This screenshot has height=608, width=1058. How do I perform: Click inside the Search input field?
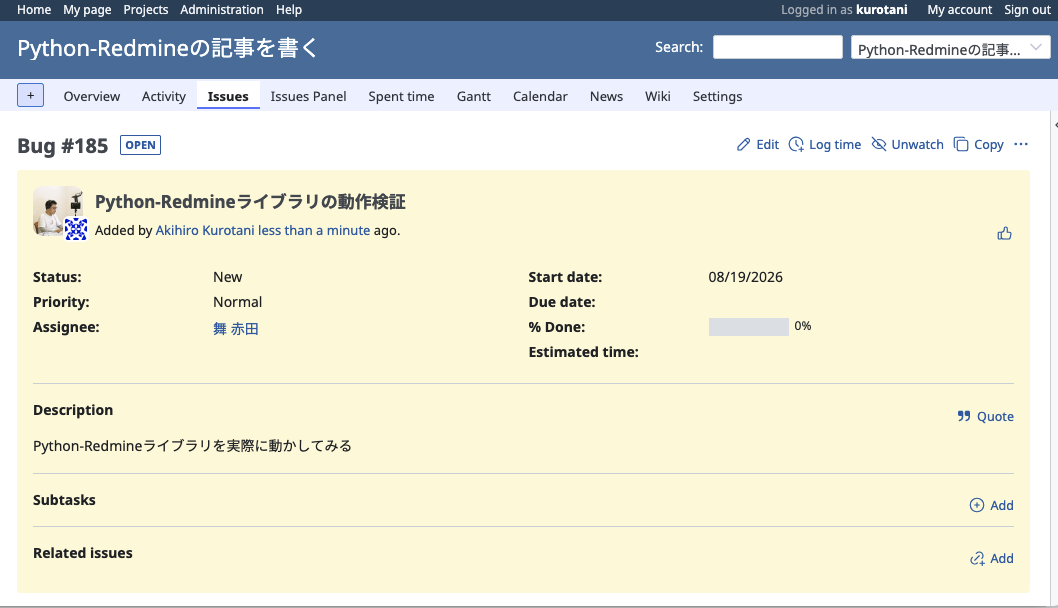coord(777,47)
